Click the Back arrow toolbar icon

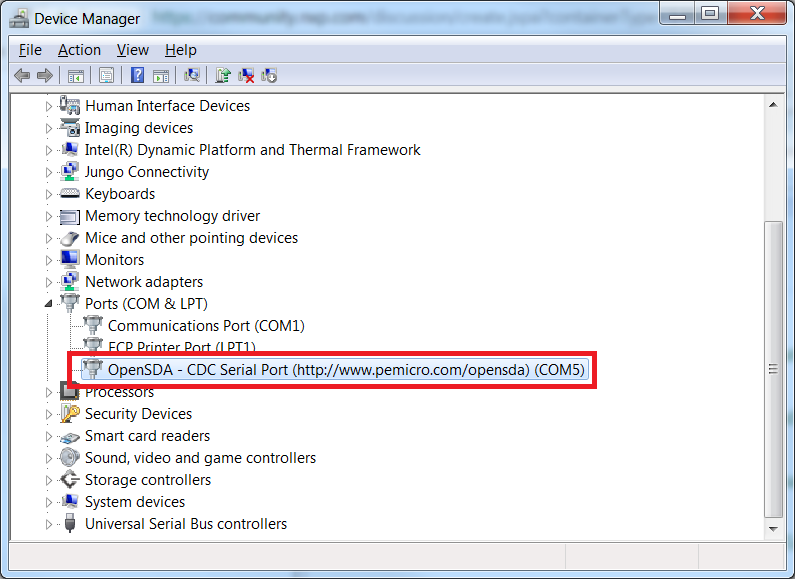click(22, 76)
